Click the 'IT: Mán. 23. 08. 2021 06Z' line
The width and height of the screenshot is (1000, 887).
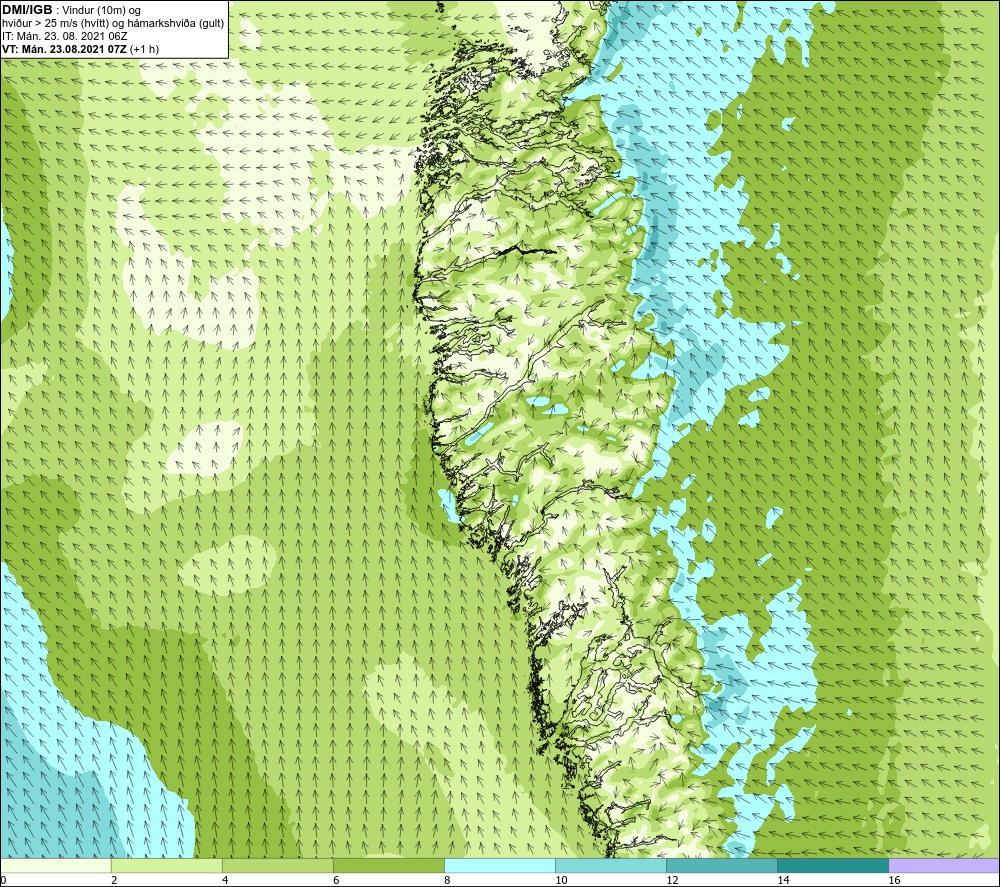[64, 36]
